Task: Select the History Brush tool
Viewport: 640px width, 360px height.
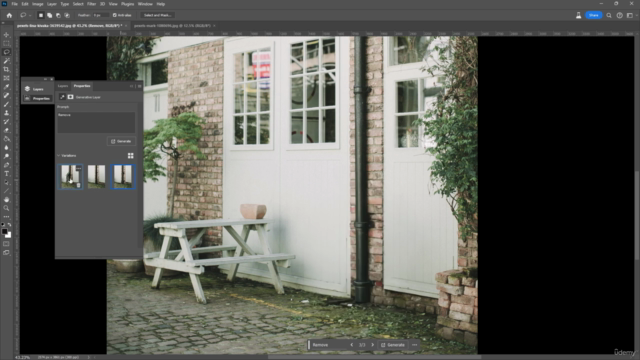Action: coord(6,122)
